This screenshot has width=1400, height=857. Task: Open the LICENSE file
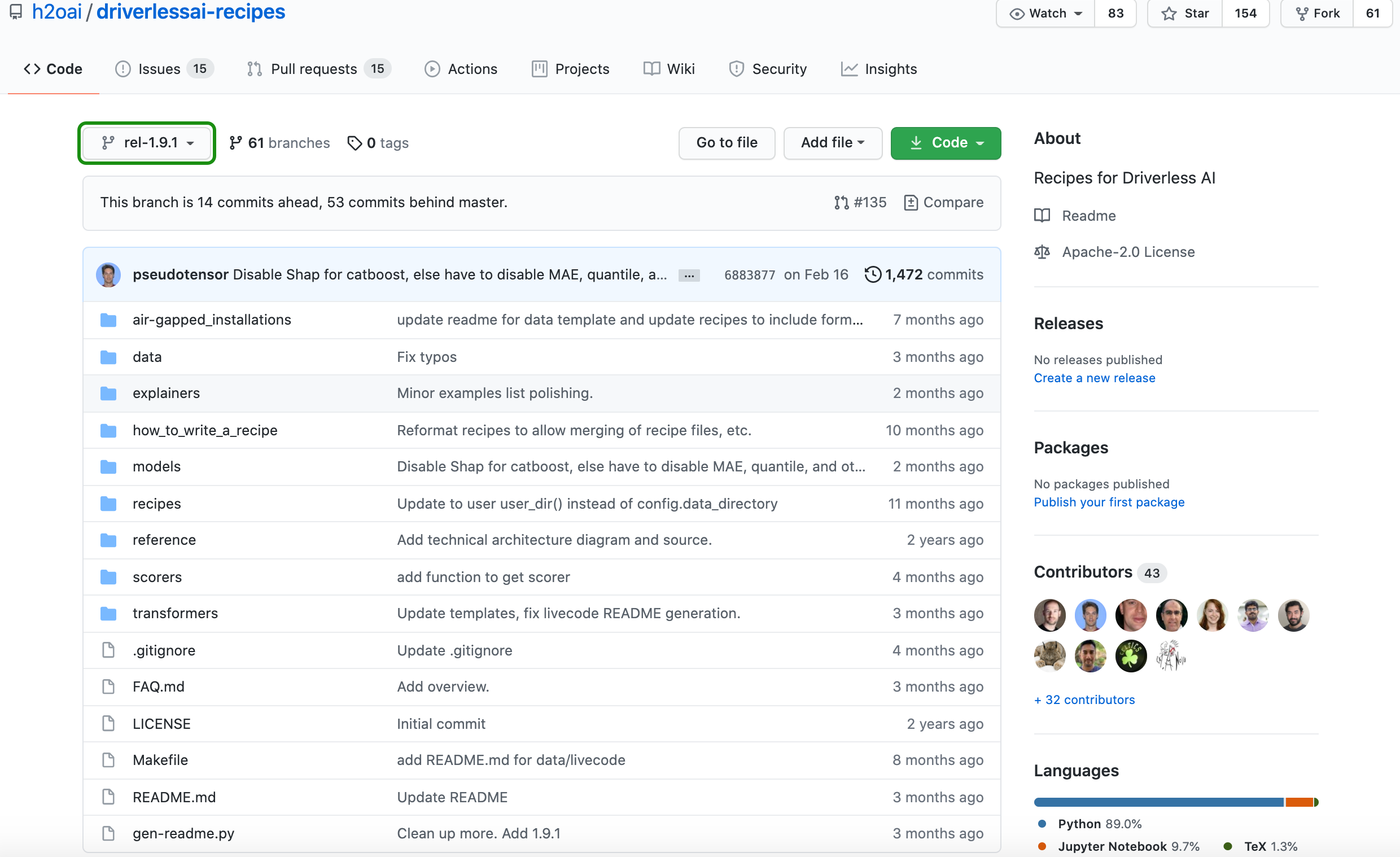pos(161,723)
